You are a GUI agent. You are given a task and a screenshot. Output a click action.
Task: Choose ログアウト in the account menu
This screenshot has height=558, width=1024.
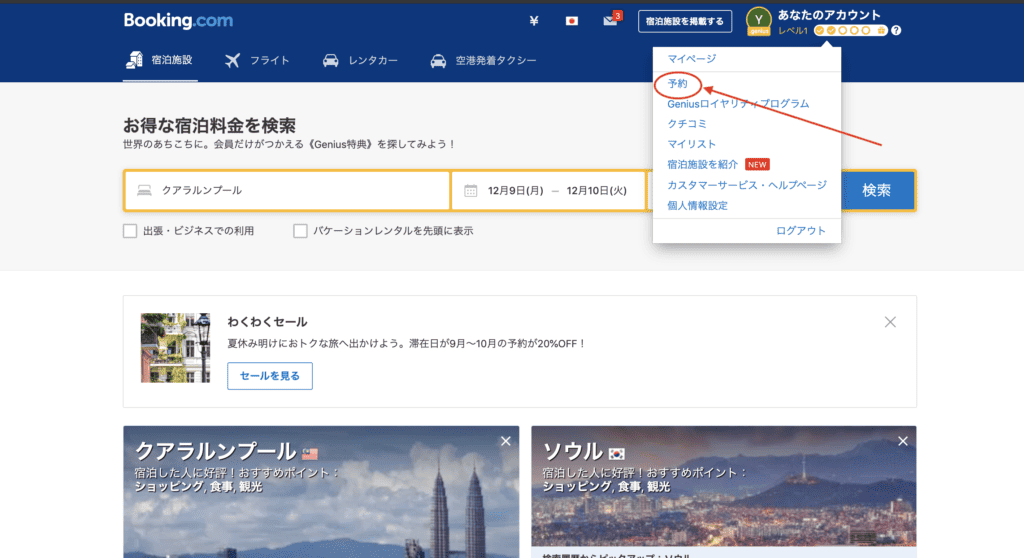pos(800,230)
